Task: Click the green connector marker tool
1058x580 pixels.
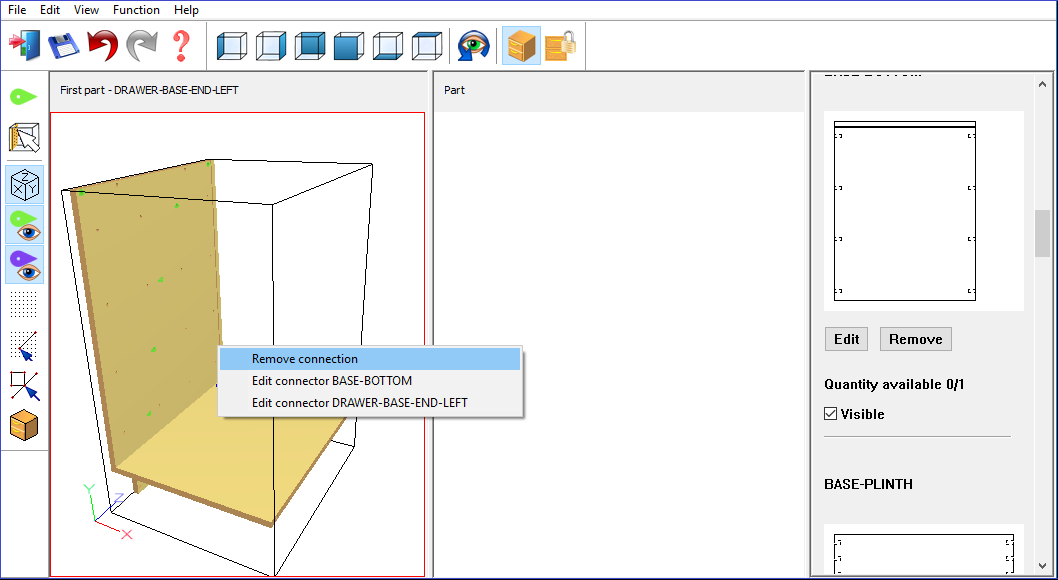Action: [x=24, y=97]
